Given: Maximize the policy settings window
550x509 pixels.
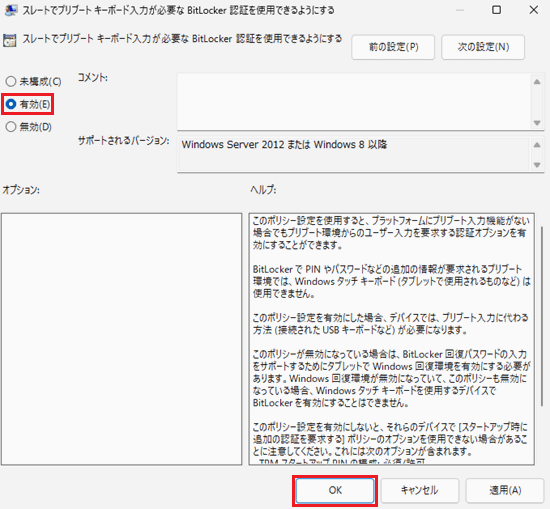Looking at the screenshot, I should coord(496,10).
